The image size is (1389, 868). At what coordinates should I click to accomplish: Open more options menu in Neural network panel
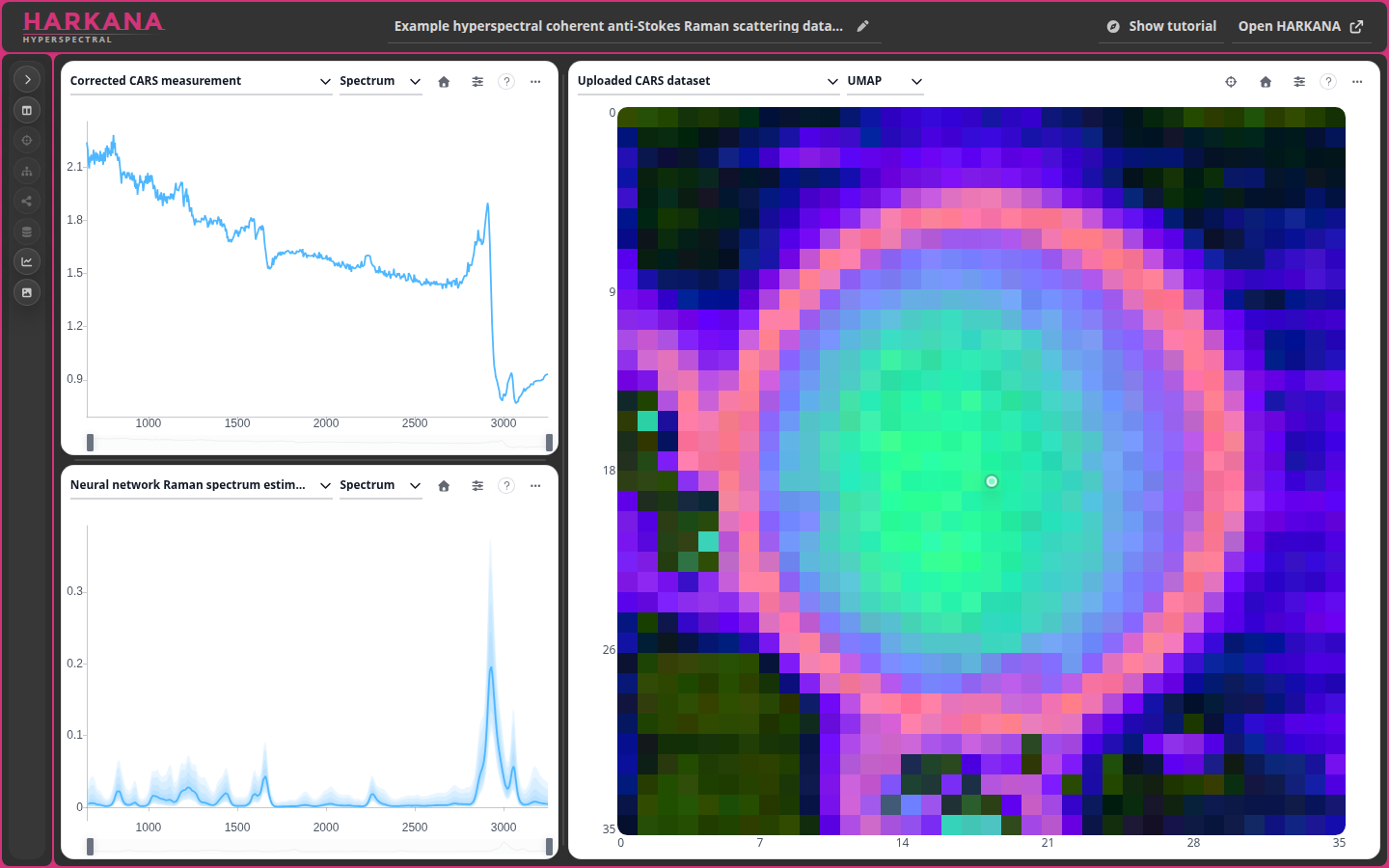(x=535, y=486)
